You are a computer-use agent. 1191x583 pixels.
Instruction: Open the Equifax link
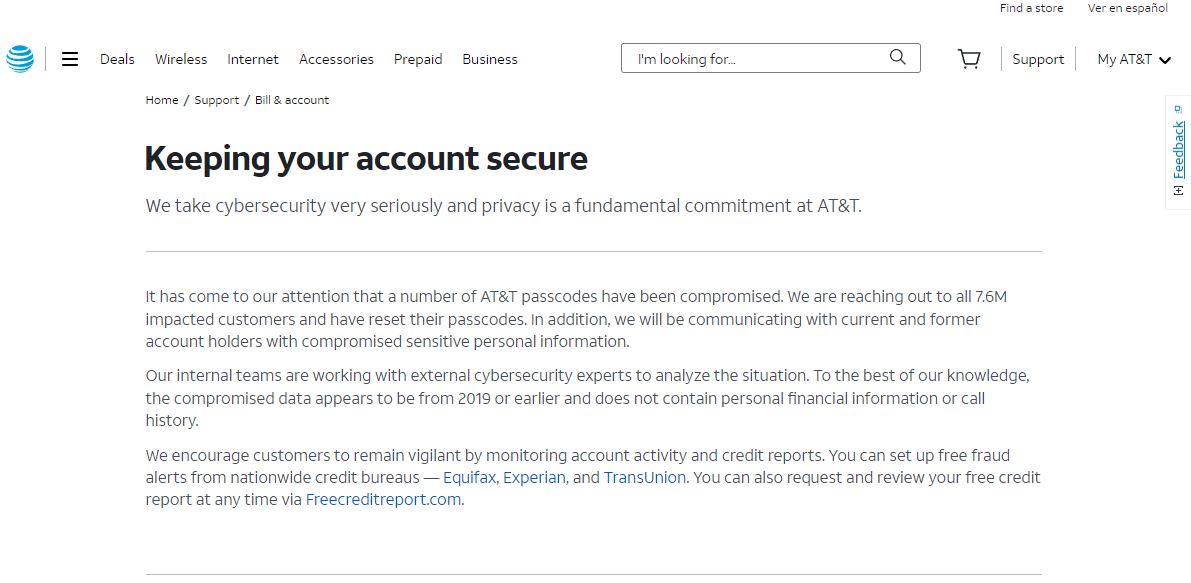(469, 477)
